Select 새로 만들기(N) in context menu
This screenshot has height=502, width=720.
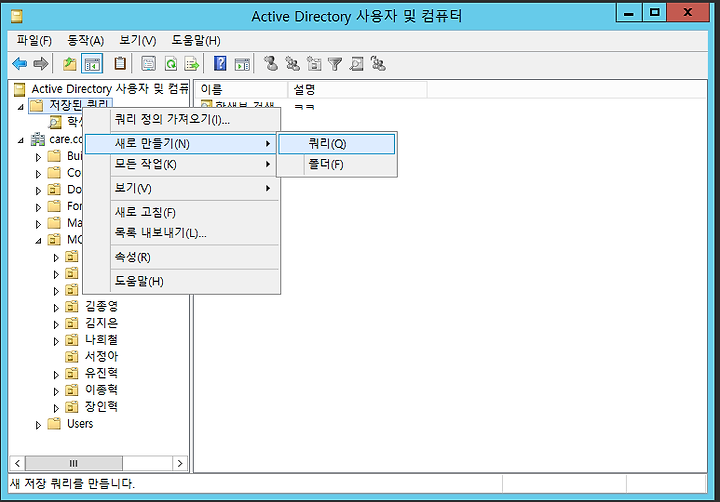click(182, 144)
